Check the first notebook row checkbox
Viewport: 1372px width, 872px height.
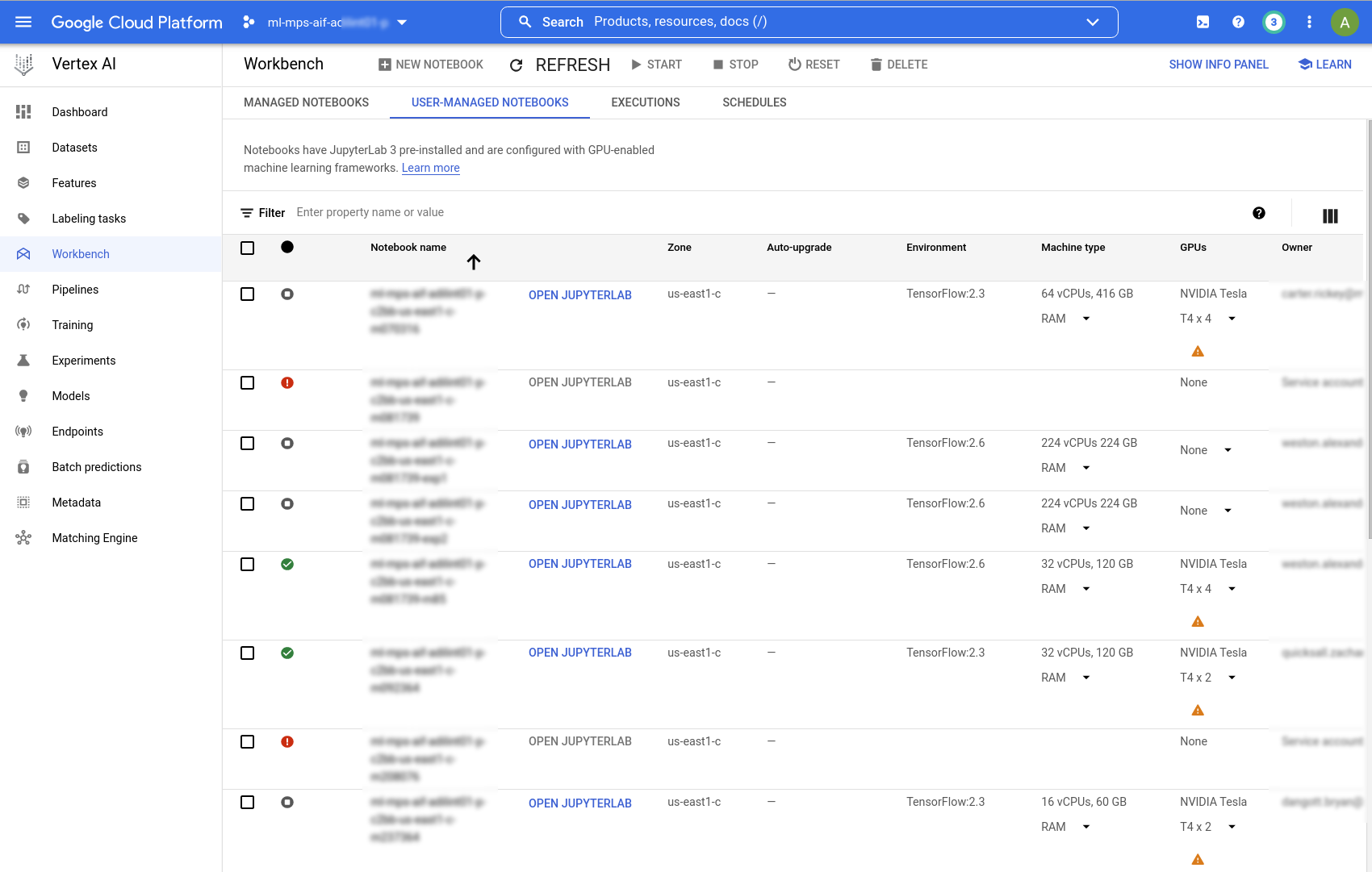pyautogui.click(x=248, y=294)
